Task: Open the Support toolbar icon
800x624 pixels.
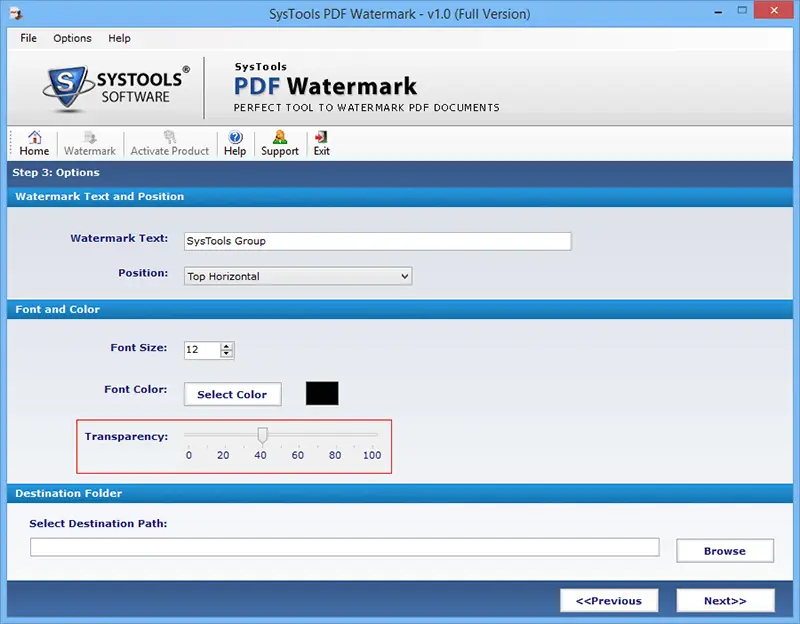Action: 280,143
